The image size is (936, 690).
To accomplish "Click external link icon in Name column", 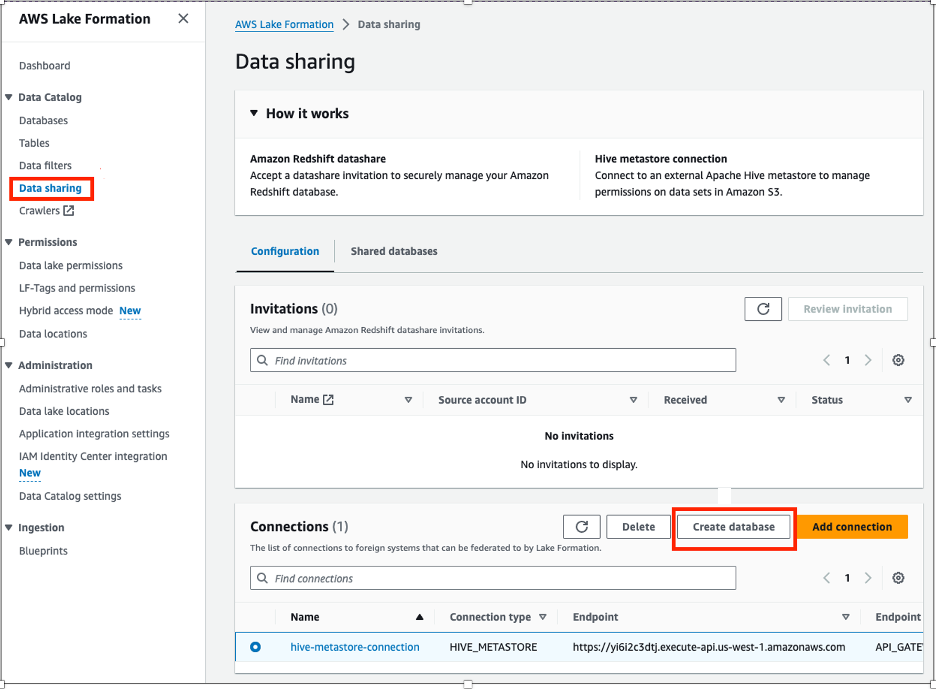I will [328, 399].
